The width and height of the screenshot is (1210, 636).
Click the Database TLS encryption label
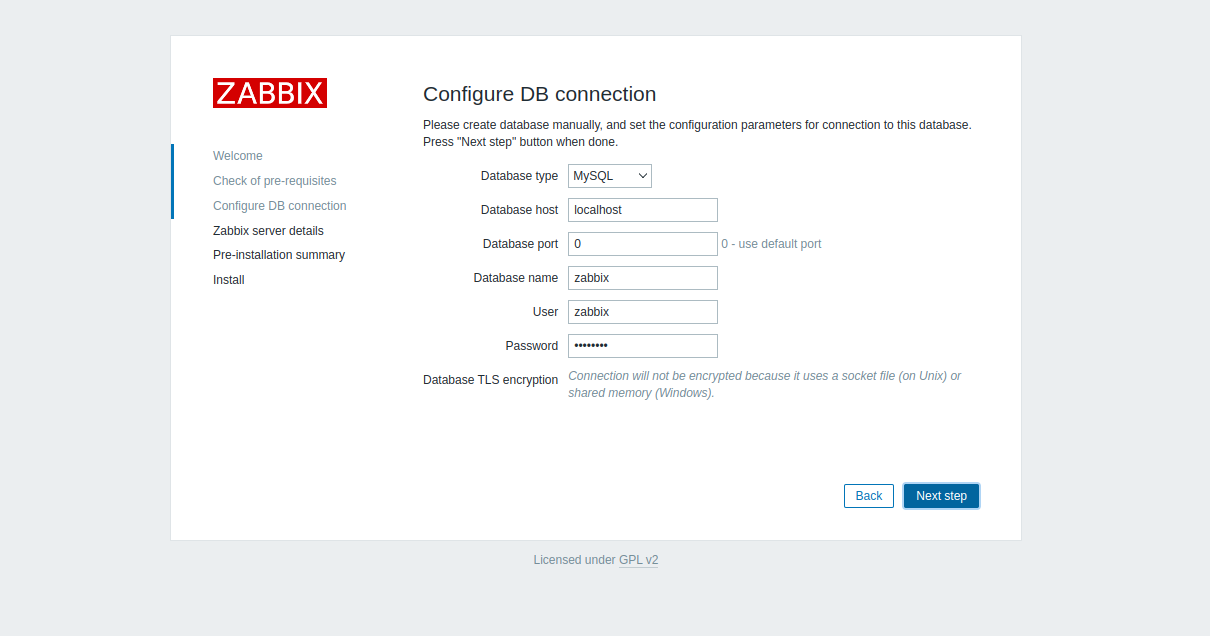(x=490, y=380)
